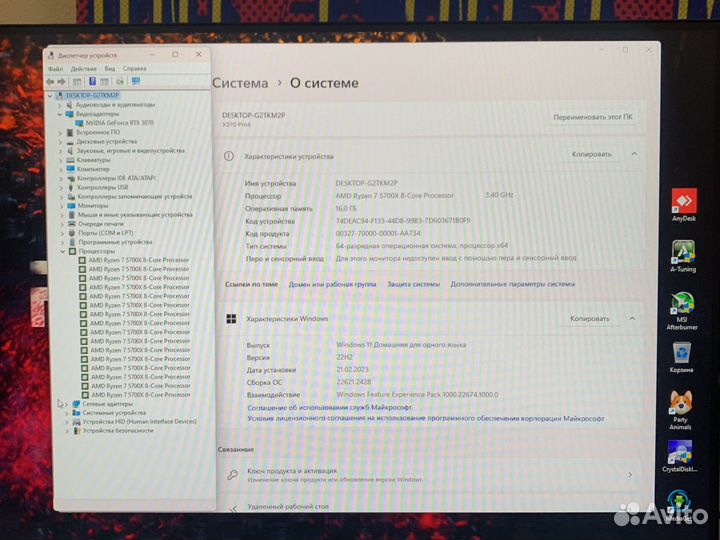Click the blue Help icon in Device Manager toolbar
This screenshot has height=540, width=720.
(x=92, y=81)
